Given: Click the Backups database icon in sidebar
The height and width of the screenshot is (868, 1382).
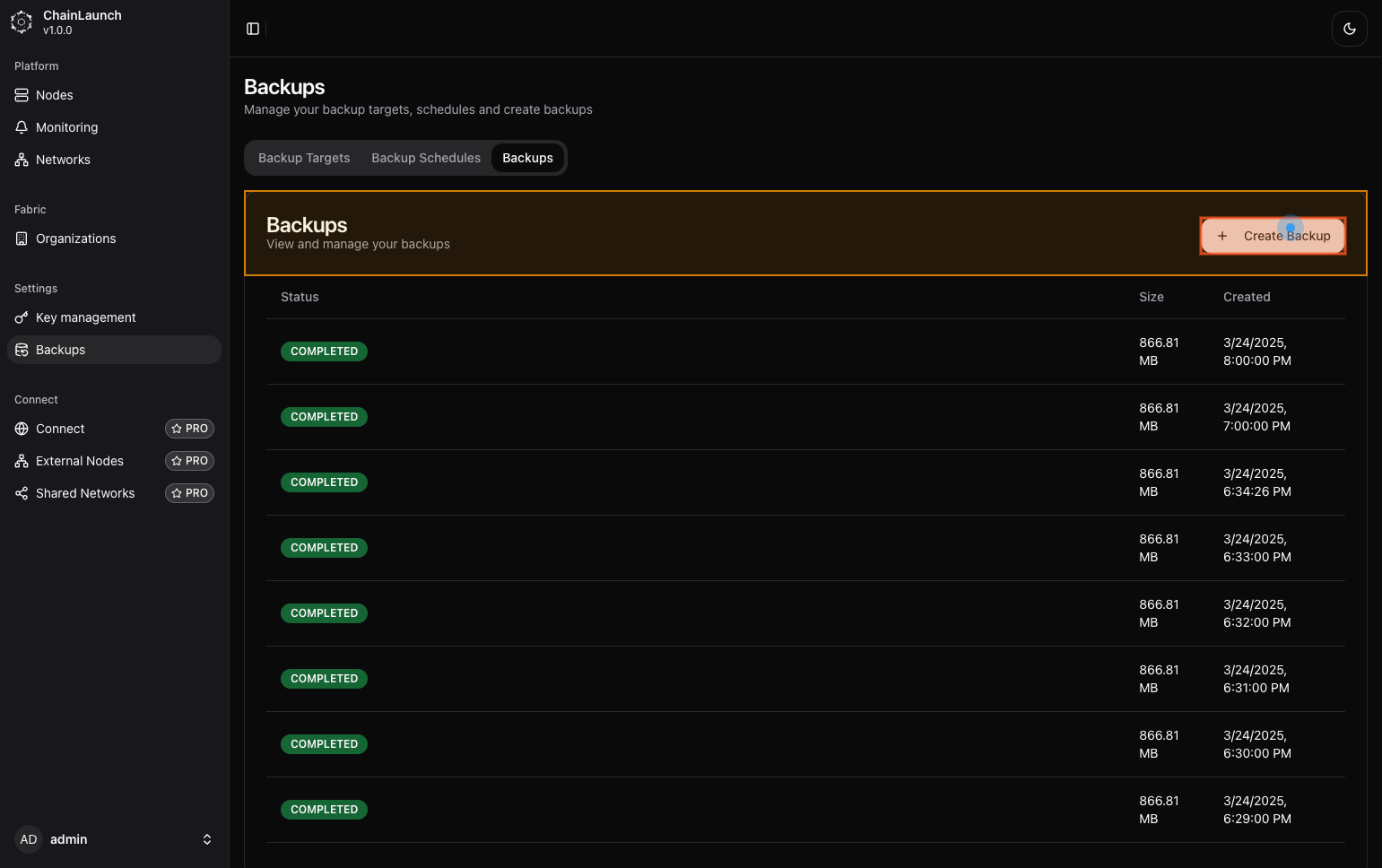Looking at the screenshot, I should click(22, 350).
